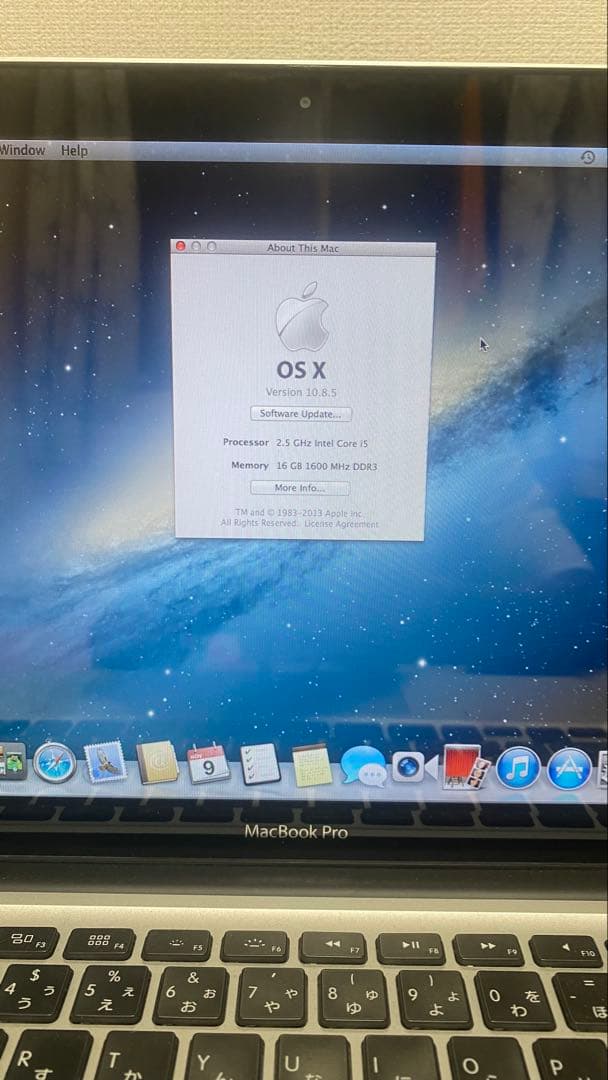This screenshot has width=608, height=1080.
Task: Open the Window menu
Action: pos(22,150)
